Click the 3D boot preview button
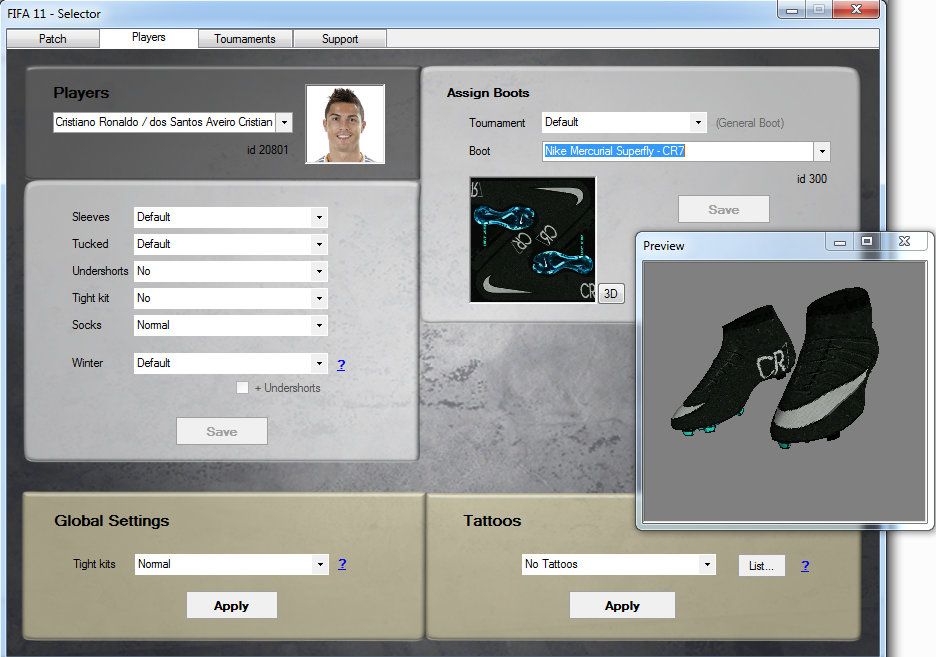 click(x=612, y=293)
